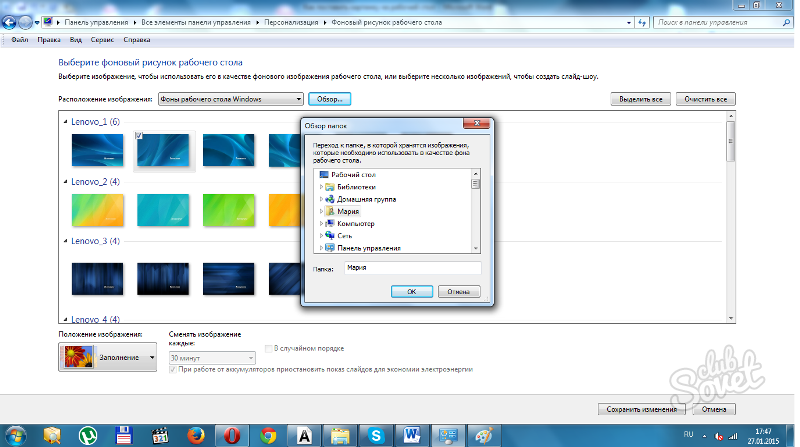Click OK in the folder browse dialog
The height and width of the screenshot is (447, 800).
(x=411, y=292)
